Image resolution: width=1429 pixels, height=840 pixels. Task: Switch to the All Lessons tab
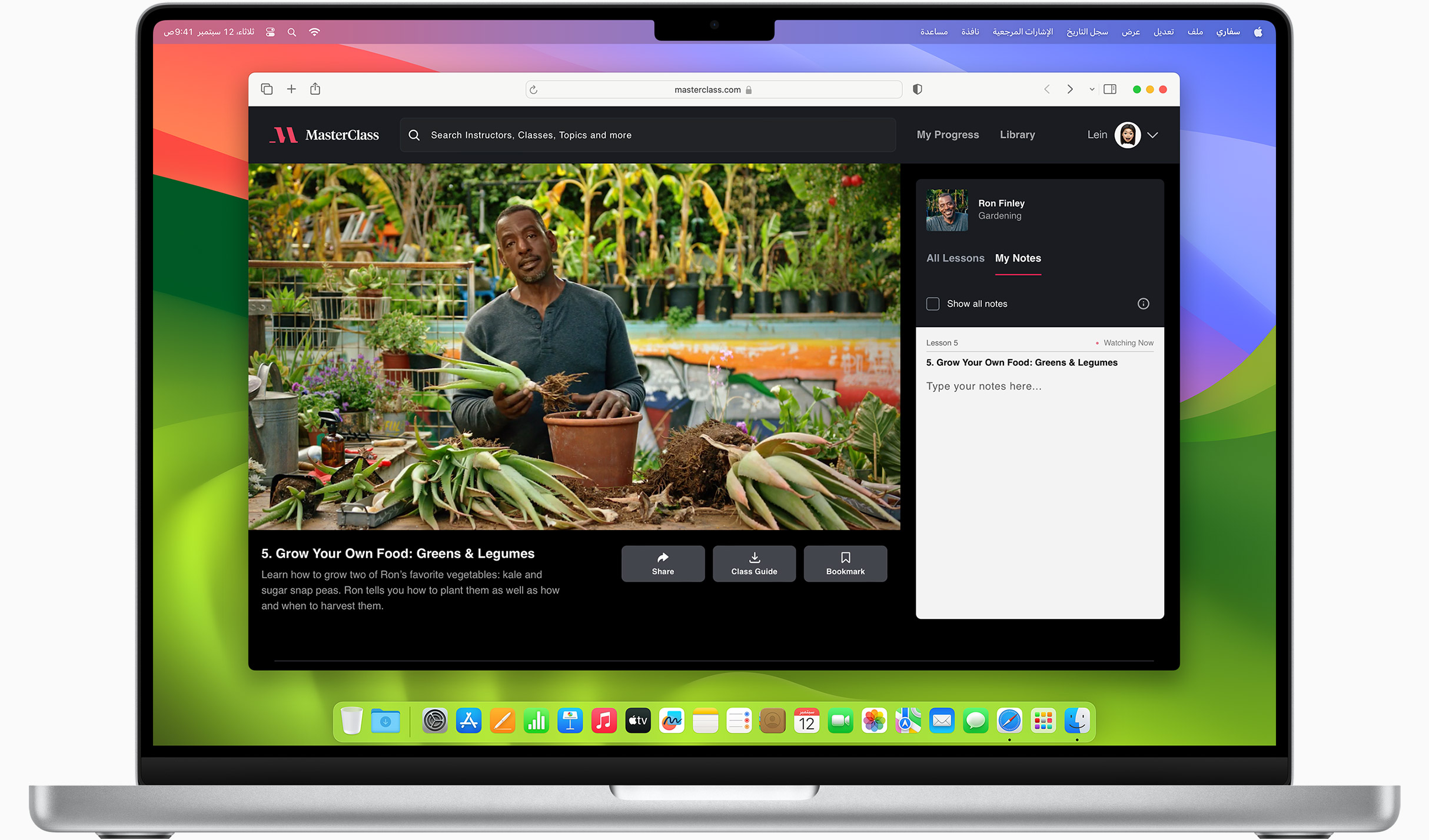click(955, 258)
